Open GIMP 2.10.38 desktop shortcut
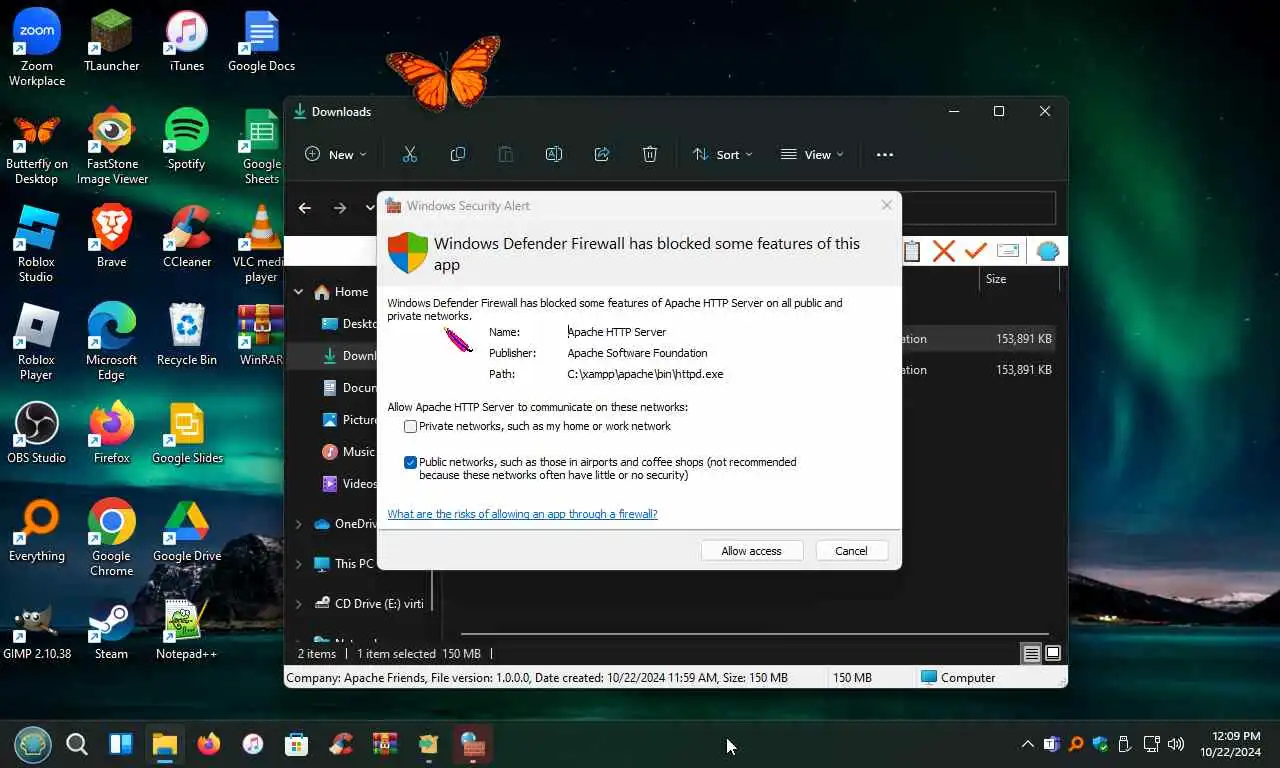This screenshot has height=768, width=1280. click(x=37, y=629)
